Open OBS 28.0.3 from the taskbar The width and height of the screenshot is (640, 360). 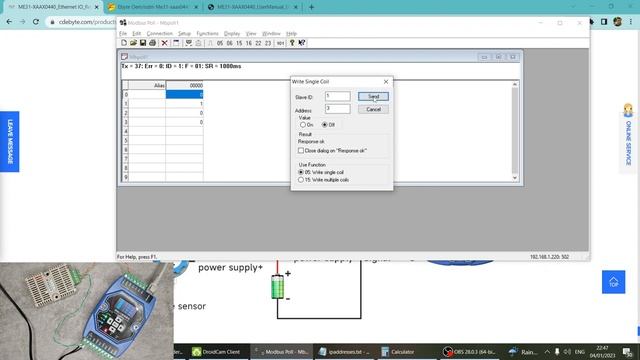[469, 352]
